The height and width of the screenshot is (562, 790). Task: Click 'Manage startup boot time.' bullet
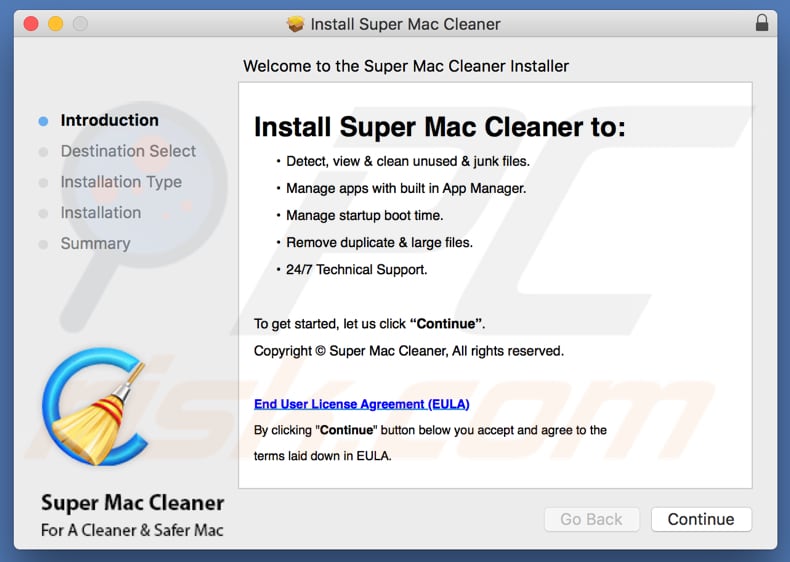pyautogui.click(x=365, y=216)
